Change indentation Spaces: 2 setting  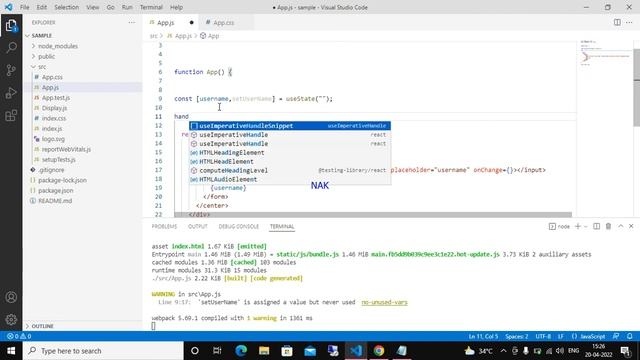tap(516, 336)
